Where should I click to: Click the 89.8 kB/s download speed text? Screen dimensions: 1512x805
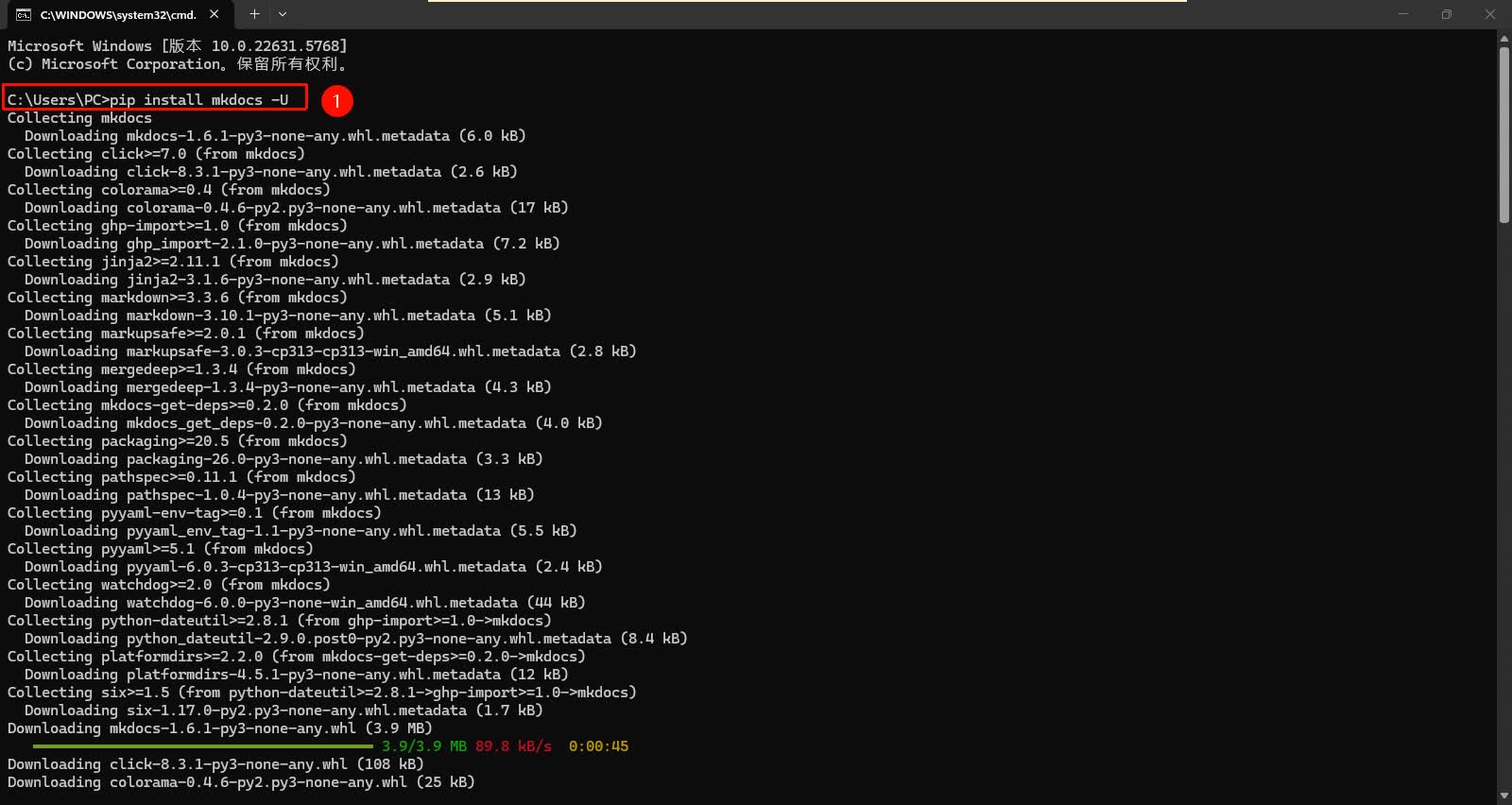513,746
